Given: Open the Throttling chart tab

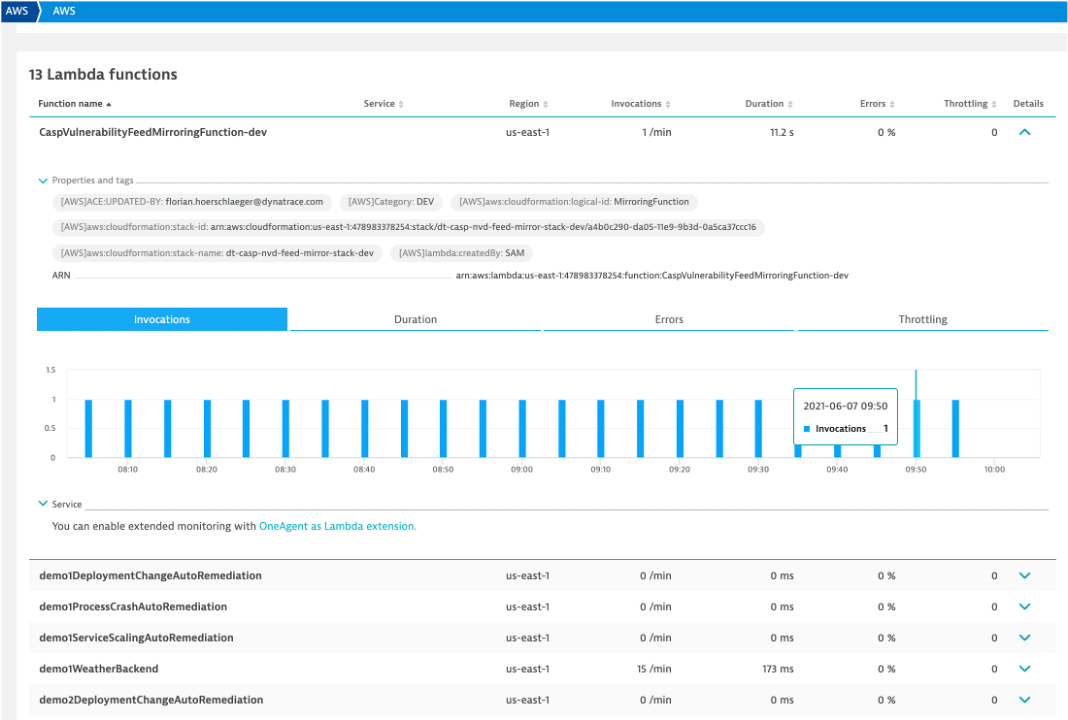Looking at the screenshot, I should pos(922,320).
